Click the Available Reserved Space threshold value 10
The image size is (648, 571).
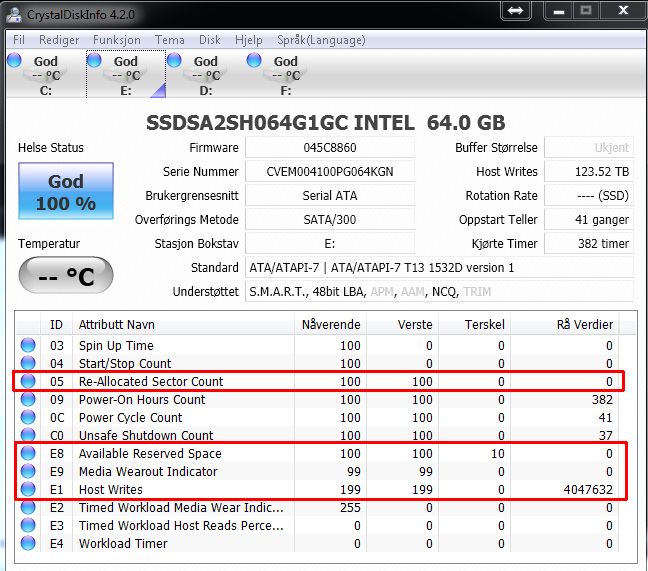click(498, 454)
